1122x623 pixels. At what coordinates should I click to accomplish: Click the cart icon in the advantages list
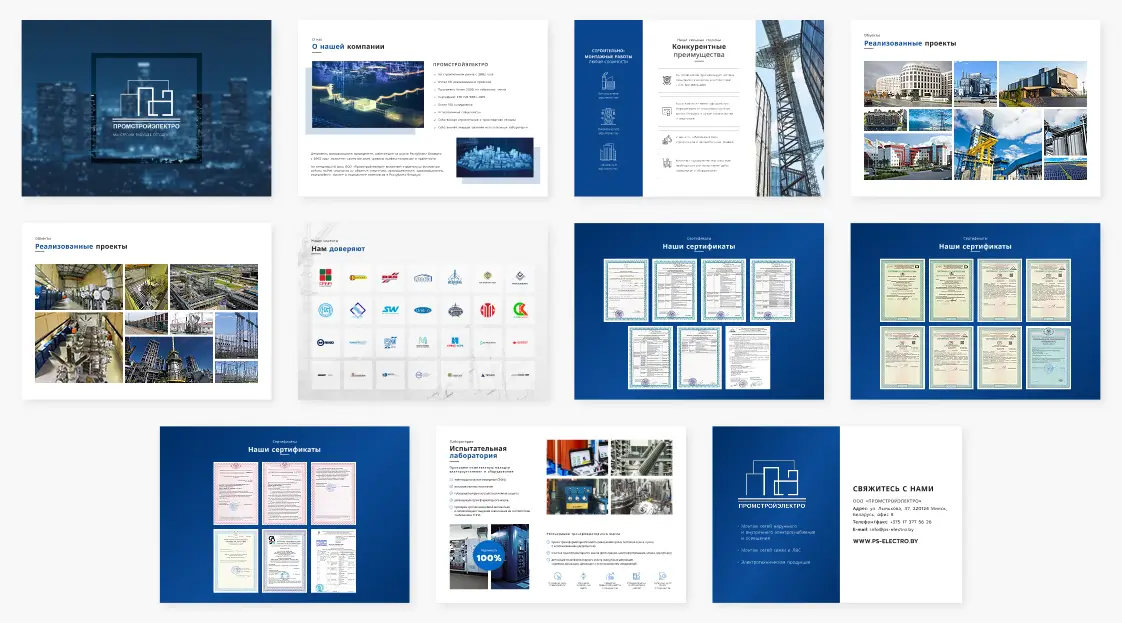(x=666, y=165)
